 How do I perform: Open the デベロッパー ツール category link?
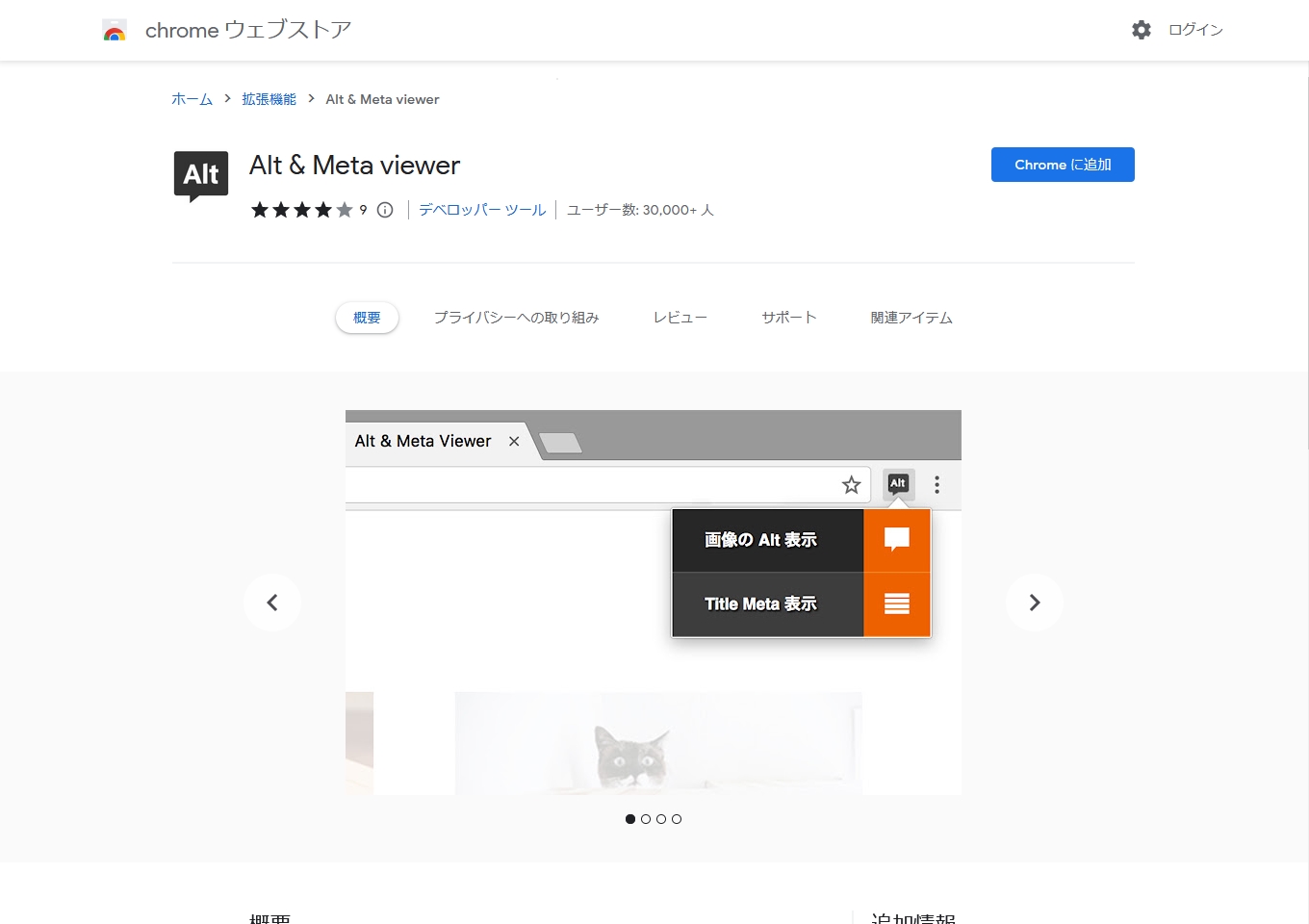pos(482,210)
